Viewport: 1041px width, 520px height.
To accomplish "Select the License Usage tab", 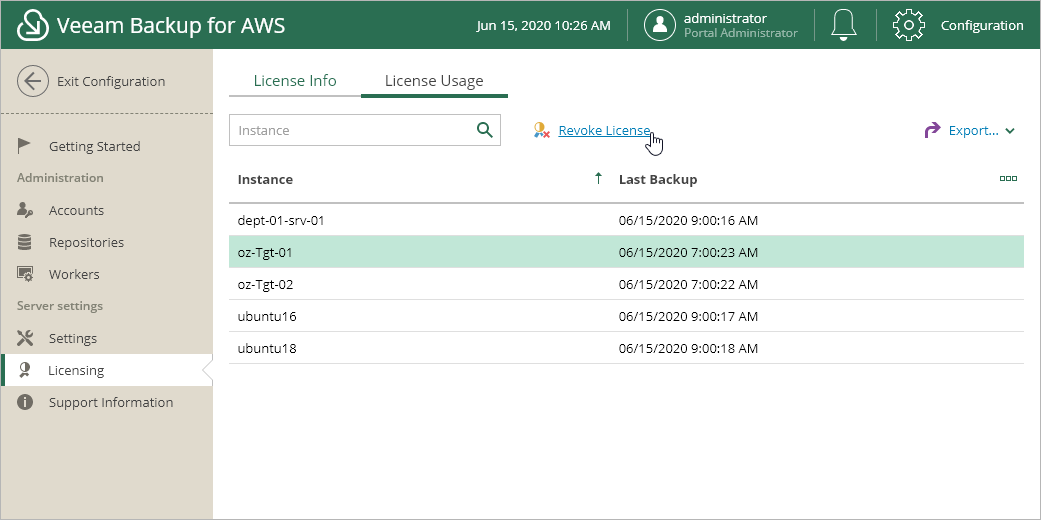I will point(434,81).
